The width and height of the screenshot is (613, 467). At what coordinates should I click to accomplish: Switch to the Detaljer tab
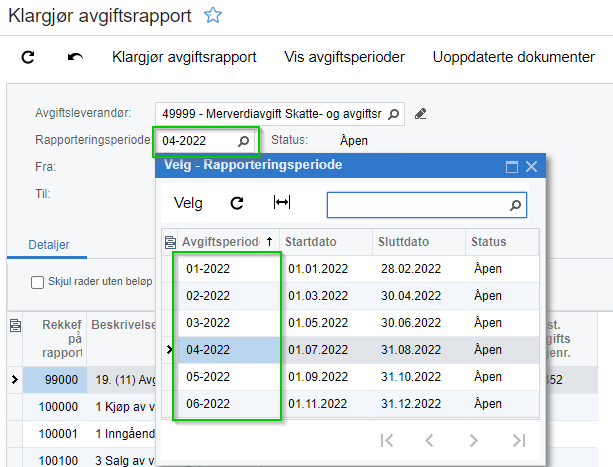(x=48, y=245)
